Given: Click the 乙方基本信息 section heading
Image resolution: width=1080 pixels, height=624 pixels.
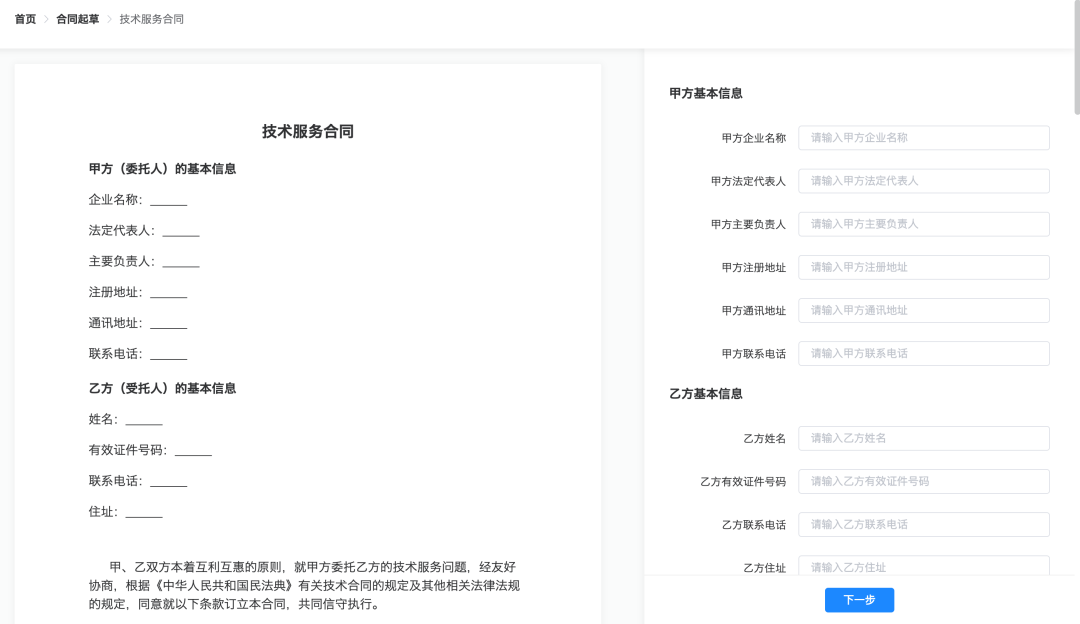Looking at the screenshot, I should pyautogui.click(x=705, y=394).
